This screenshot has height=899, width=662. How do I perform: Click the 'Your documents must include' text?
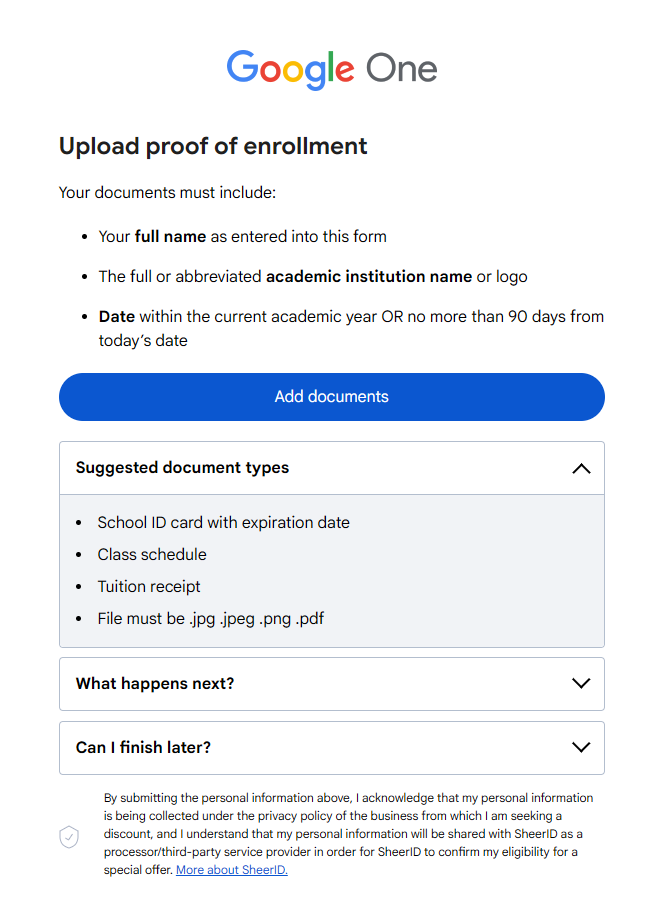click(167, 192)
